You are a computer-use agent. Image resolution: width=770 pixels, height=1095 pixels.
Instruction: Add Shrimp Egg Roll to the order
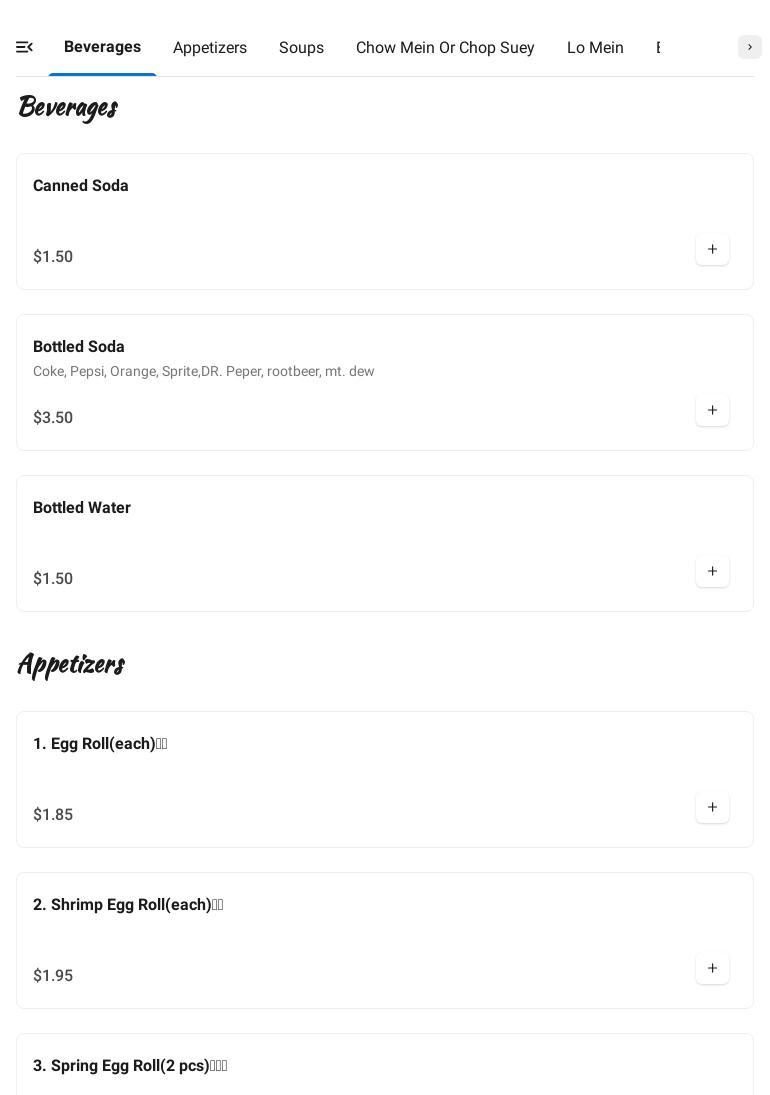point(712,969)
